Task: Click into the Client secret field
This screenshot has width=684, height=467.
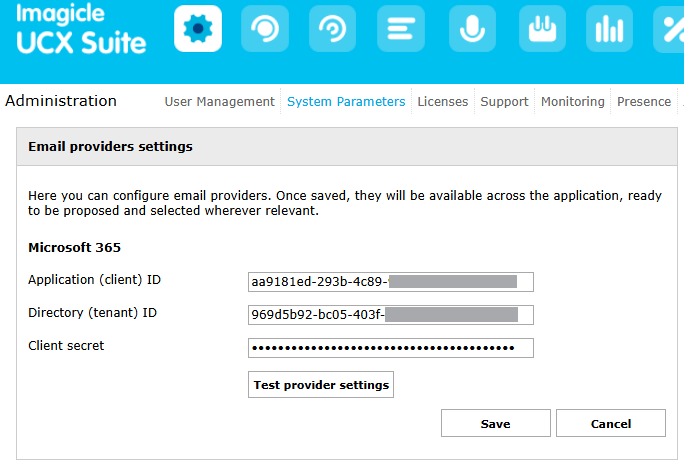Action: [x=391, y=348]
